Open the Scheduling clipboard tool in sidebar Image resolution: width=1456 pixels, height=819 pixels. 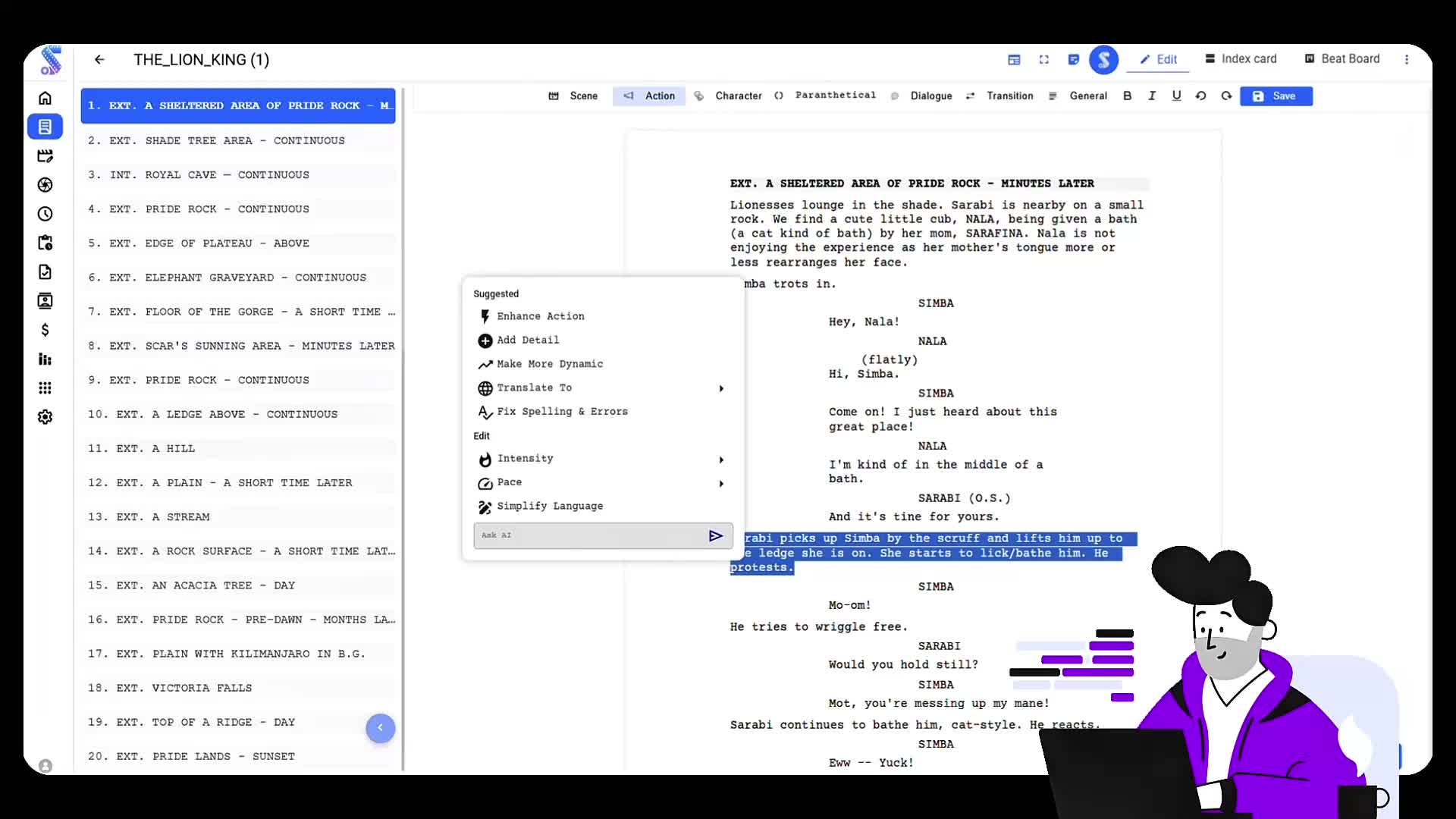45,243
